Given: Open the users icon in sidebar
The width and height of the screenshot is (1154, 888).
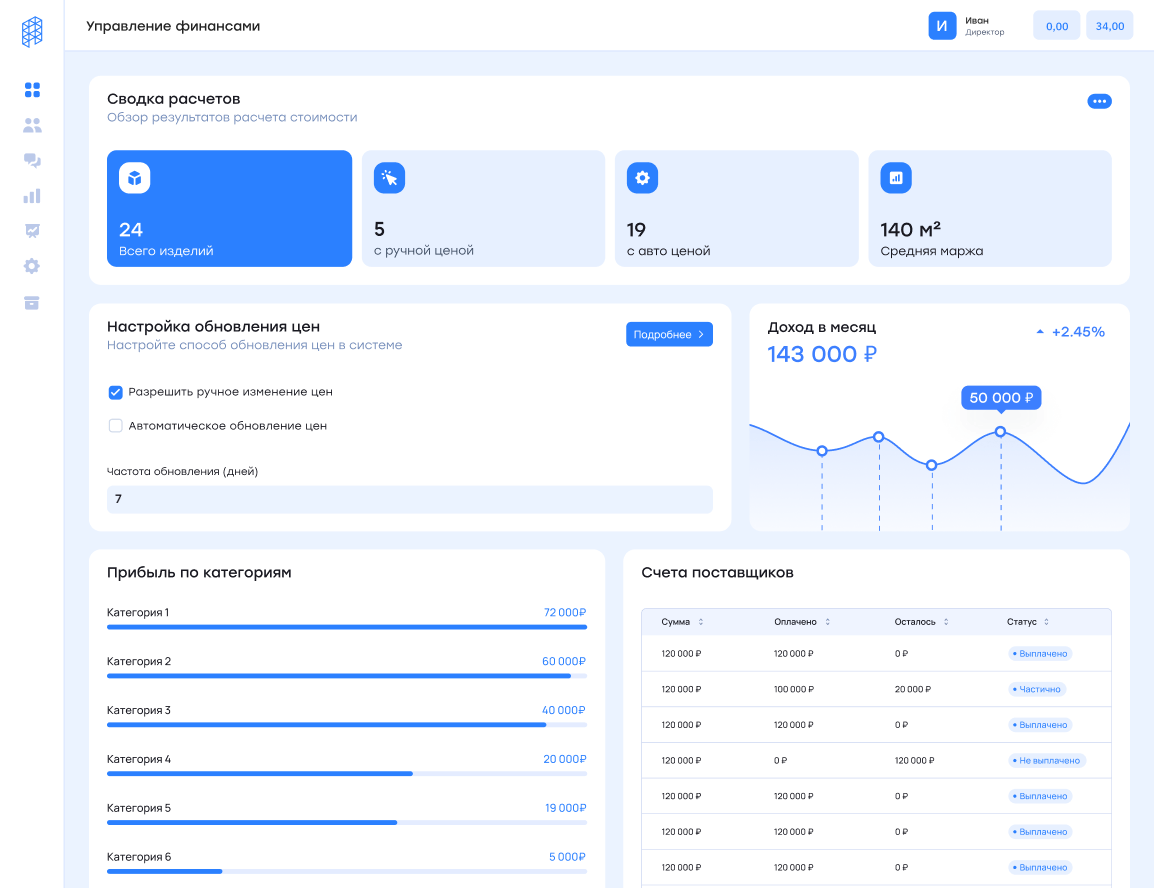Looking at the screenshot, I should pos(32,126).
